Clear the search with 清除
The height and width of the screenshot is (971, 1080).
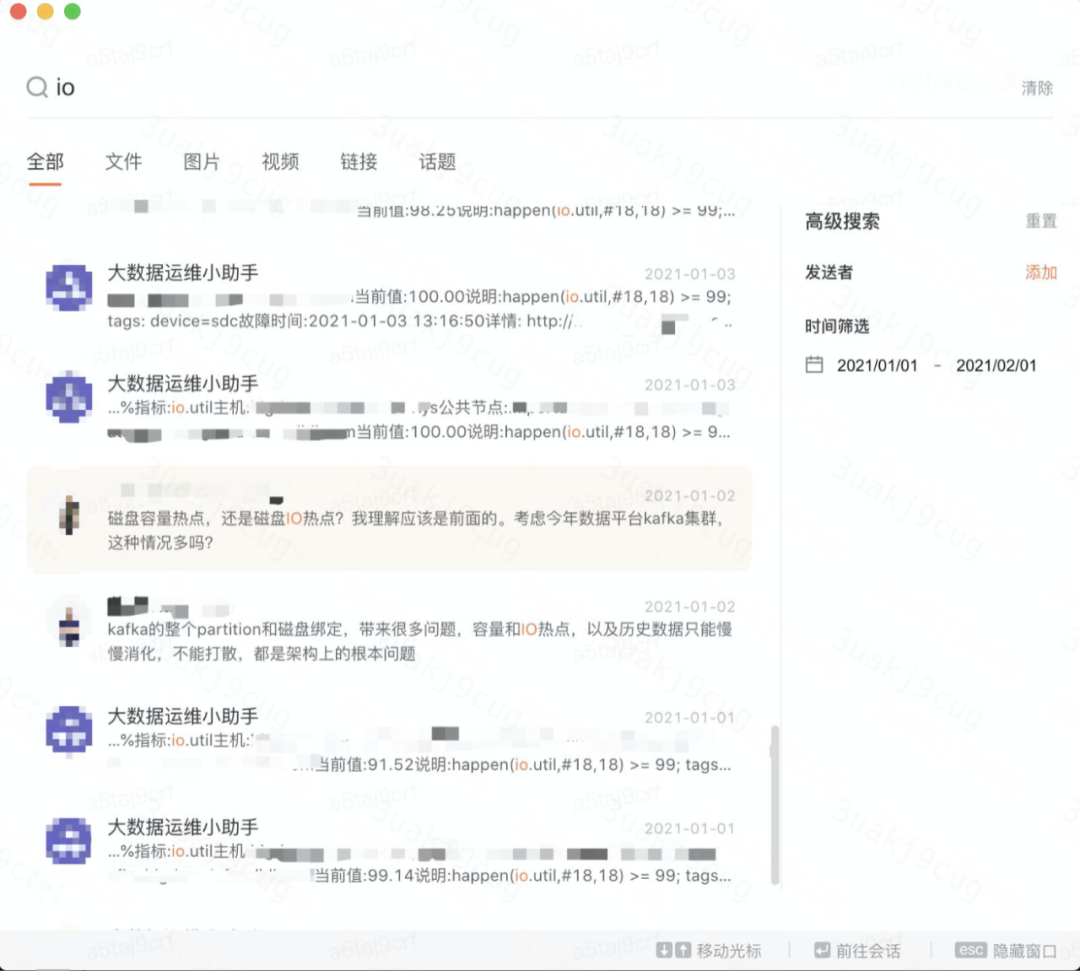[x=1037, y=88]
